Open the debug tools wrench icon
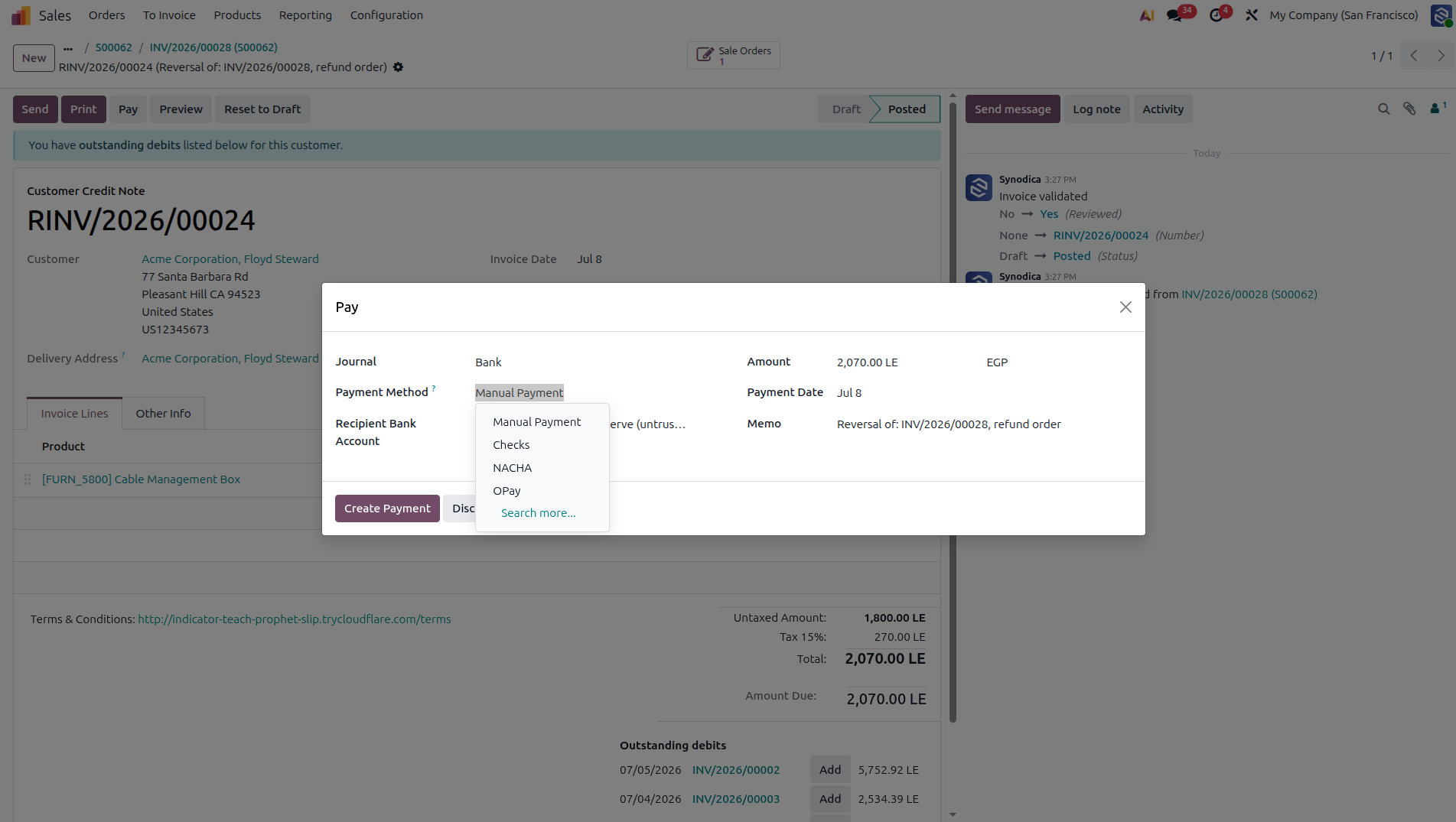This screenshot has width=1456, height=822. [1252, 15]
